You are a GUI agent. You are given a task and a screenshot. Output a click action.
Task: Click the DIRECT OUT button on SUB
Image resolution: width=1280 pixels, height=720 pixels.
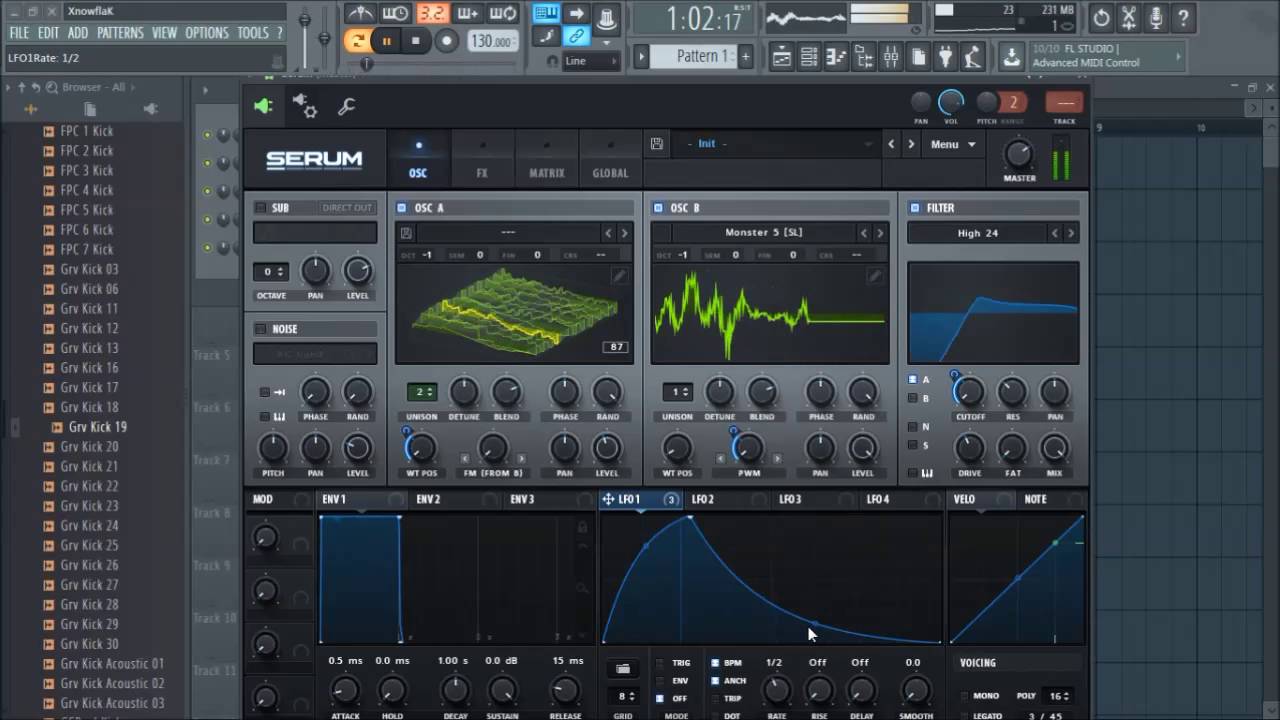tap(347, 208)
